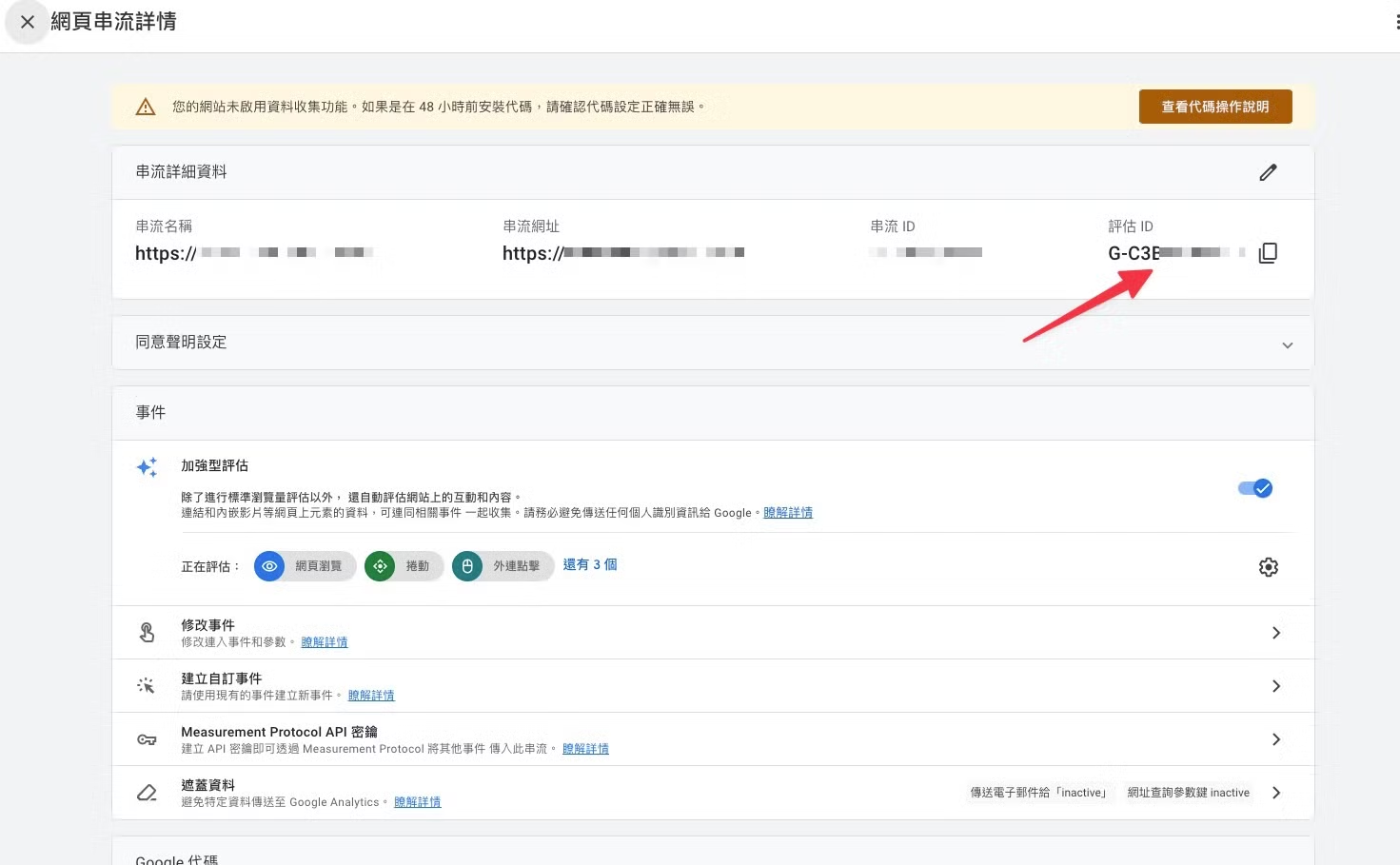Open 修改事件 row via chevron arrow
The height and width of the screenshot is (865, 1400).
point(1276,633)
